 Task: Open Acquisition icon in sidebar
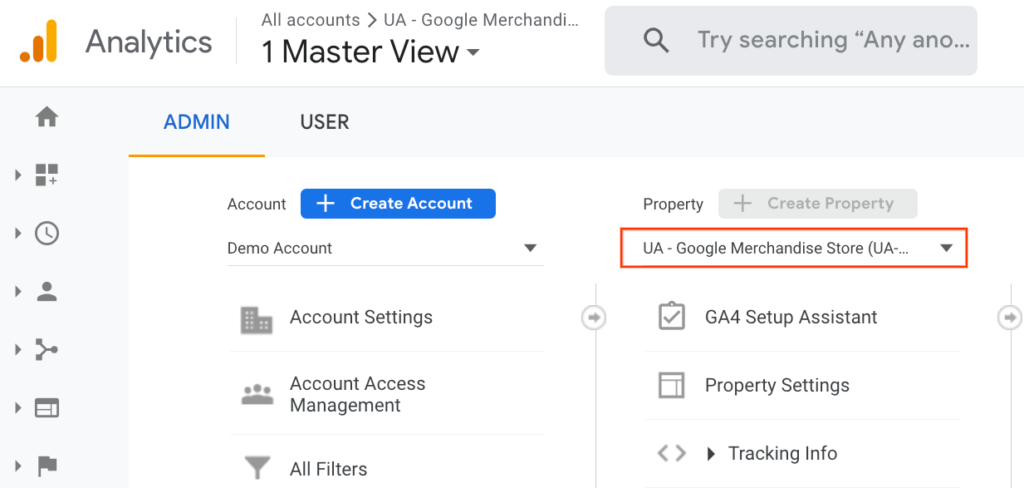pyautogui.click(x=47, y=350)
